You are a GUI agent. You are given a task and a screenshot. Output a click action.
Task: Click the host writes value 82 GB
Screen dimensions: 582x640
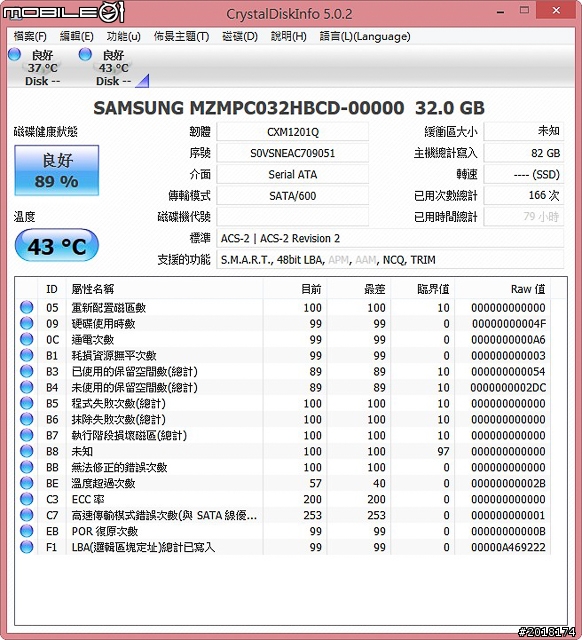pos(524,153)
